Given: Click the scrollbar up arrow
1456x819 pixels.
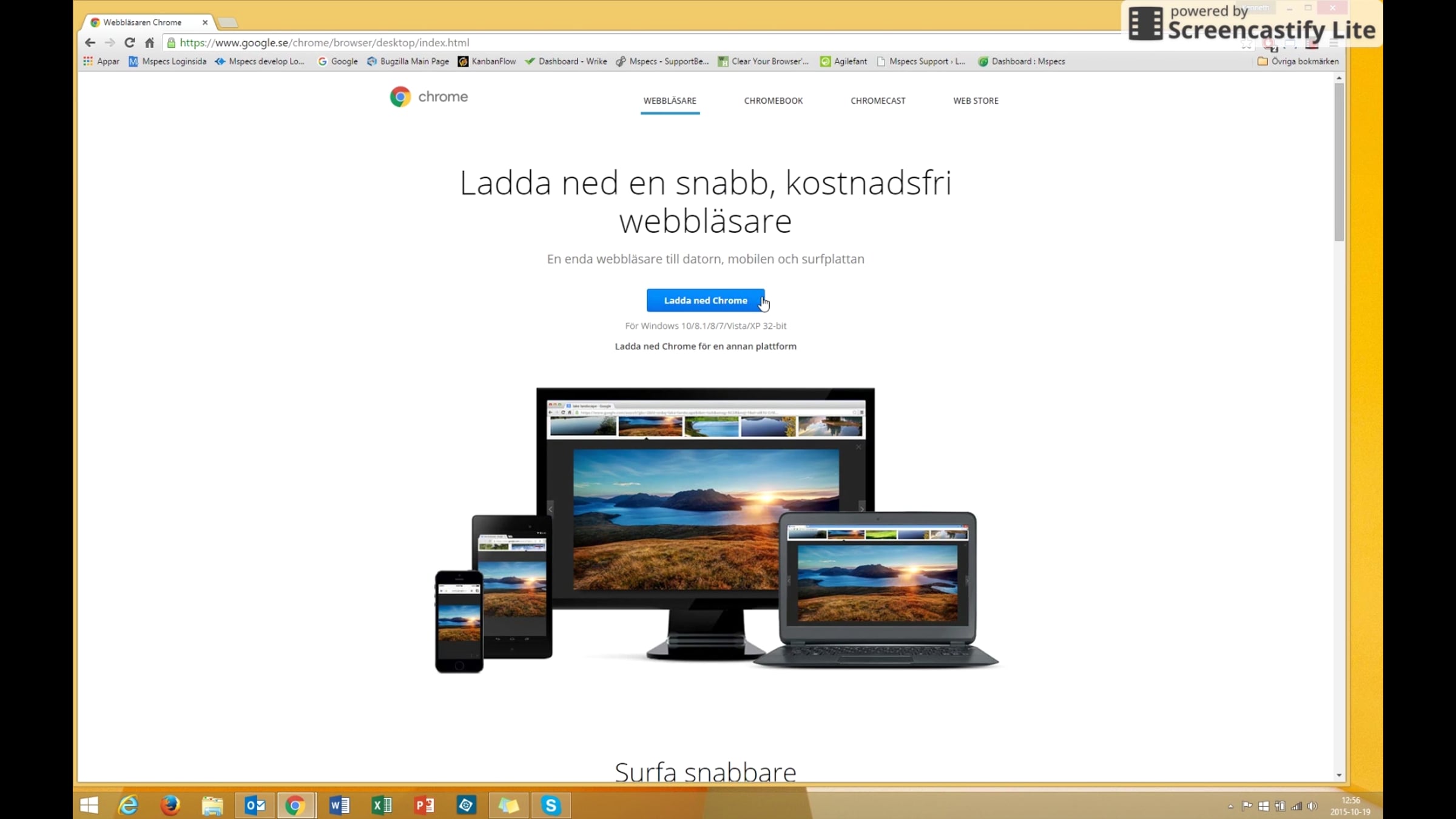Looking at the screenshot, I should 1339,78.
